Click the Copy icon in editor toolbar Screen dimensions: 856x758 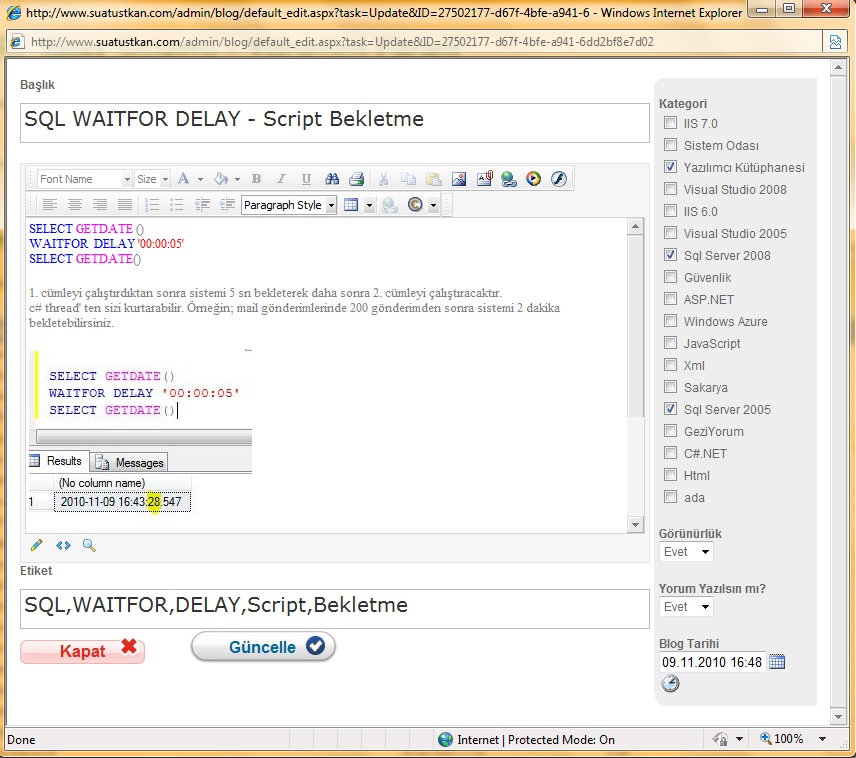click(408, 179)
